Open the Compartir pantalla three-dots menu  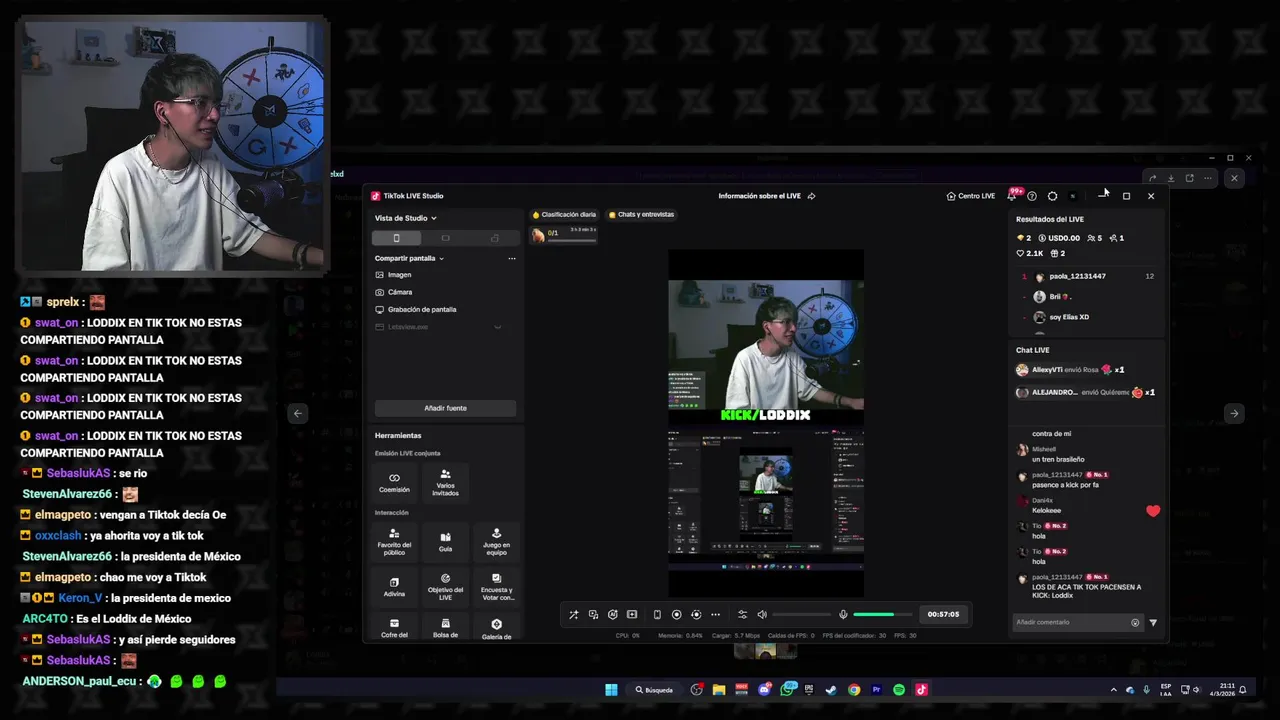[512, 258]
